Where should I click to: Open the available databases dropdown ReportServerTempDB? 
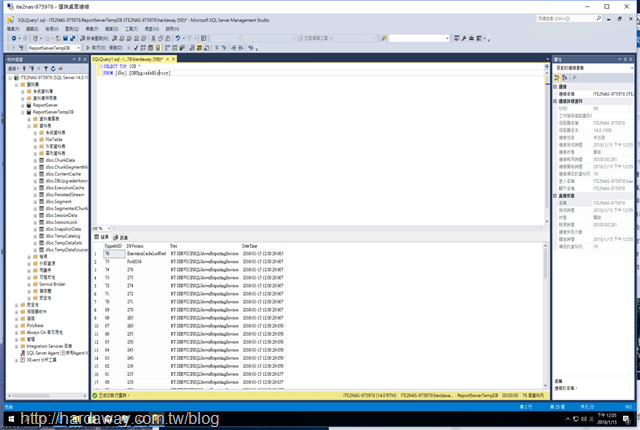click(x=54, y=48)
